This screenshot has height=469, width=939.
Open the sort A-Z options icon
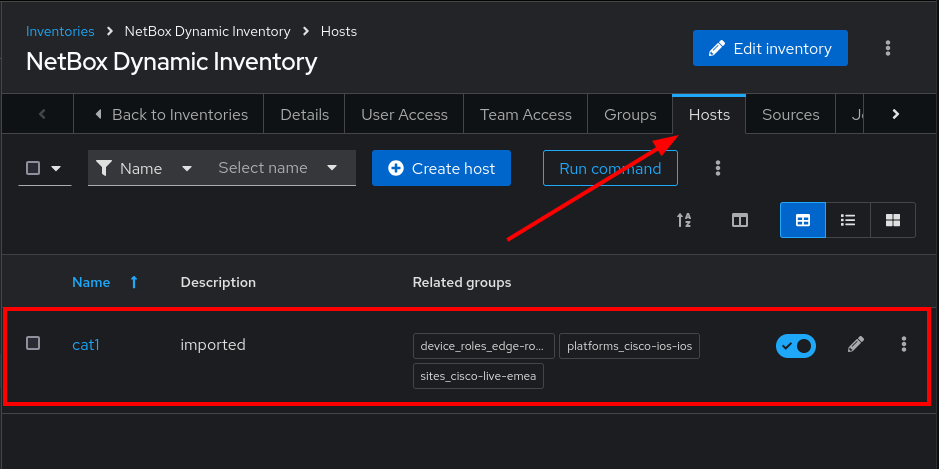684,220
